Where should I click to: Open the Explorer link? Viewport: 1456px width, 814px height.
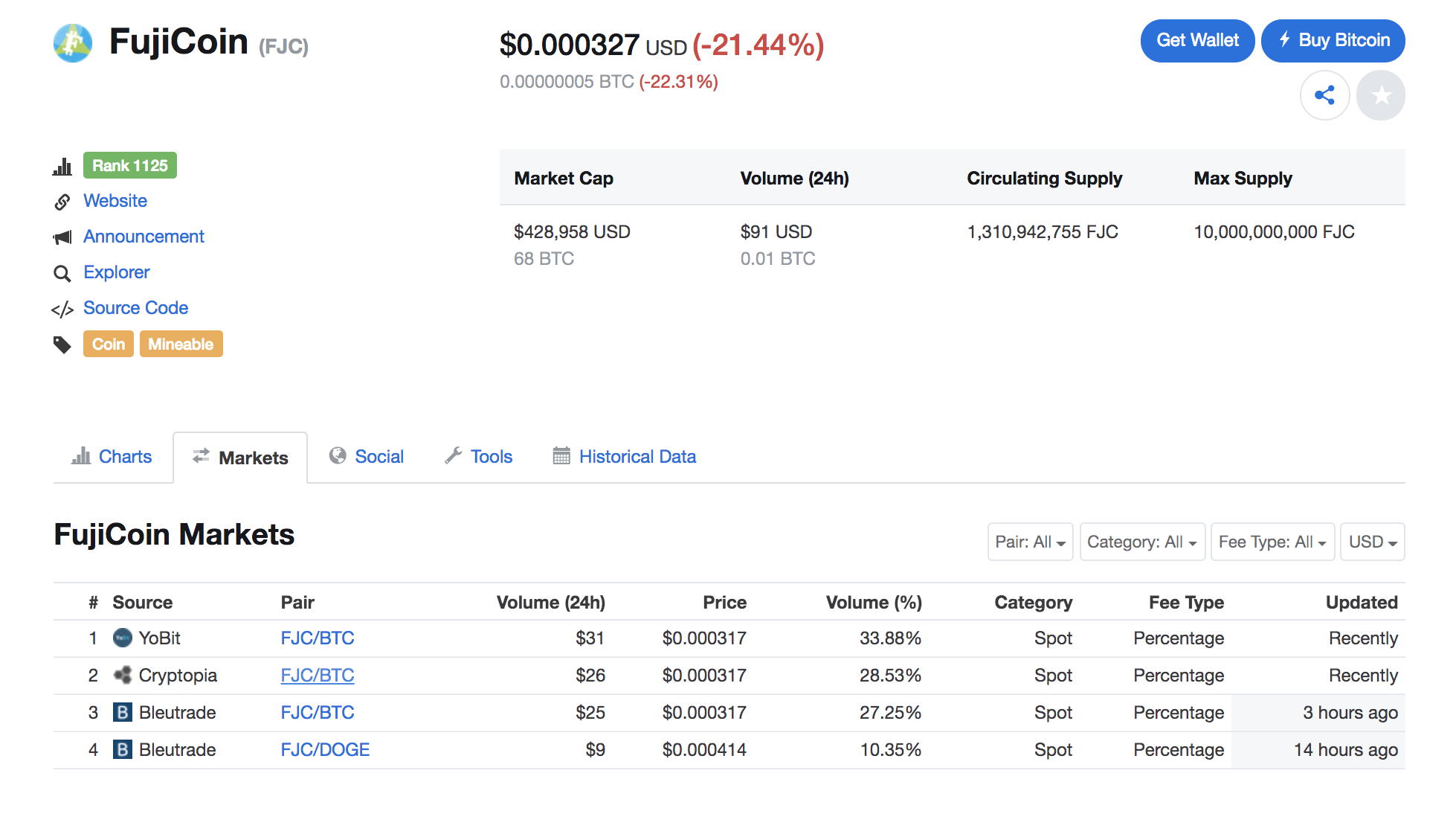[x=116, y=272]
